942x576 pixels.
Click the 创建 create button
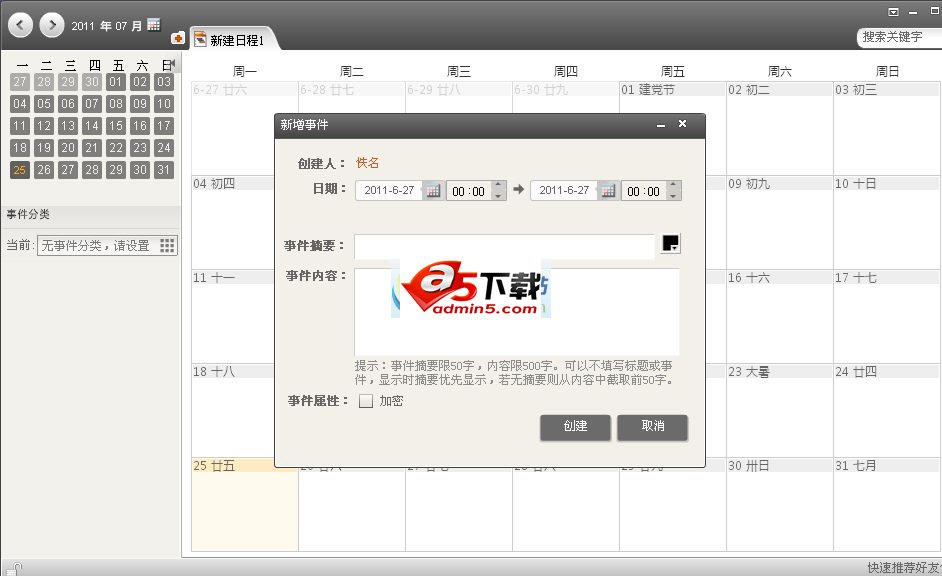click(x=575, y=427)
